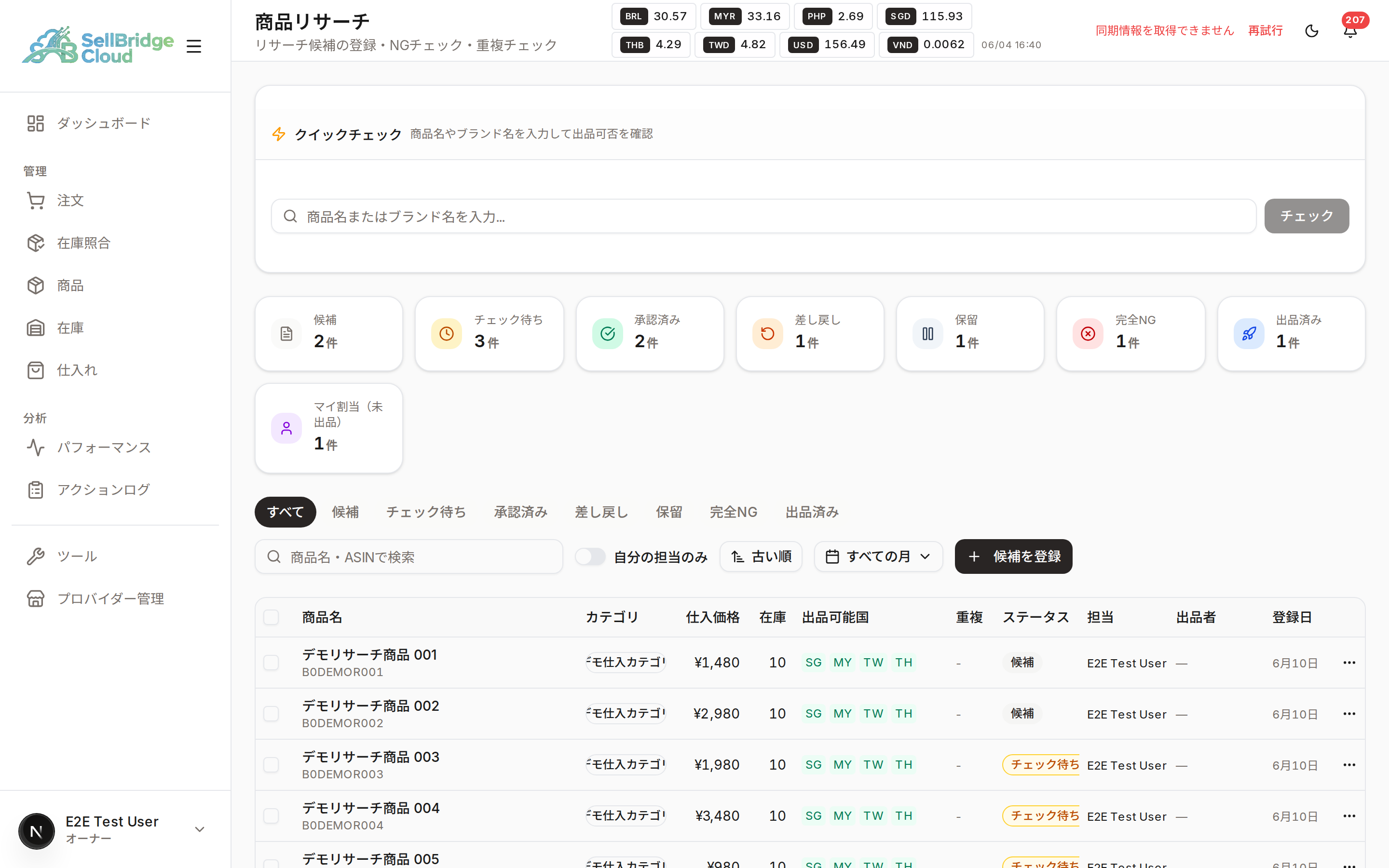
Task: Click 再試行 retry link
Action: [x=1266, y=30]
